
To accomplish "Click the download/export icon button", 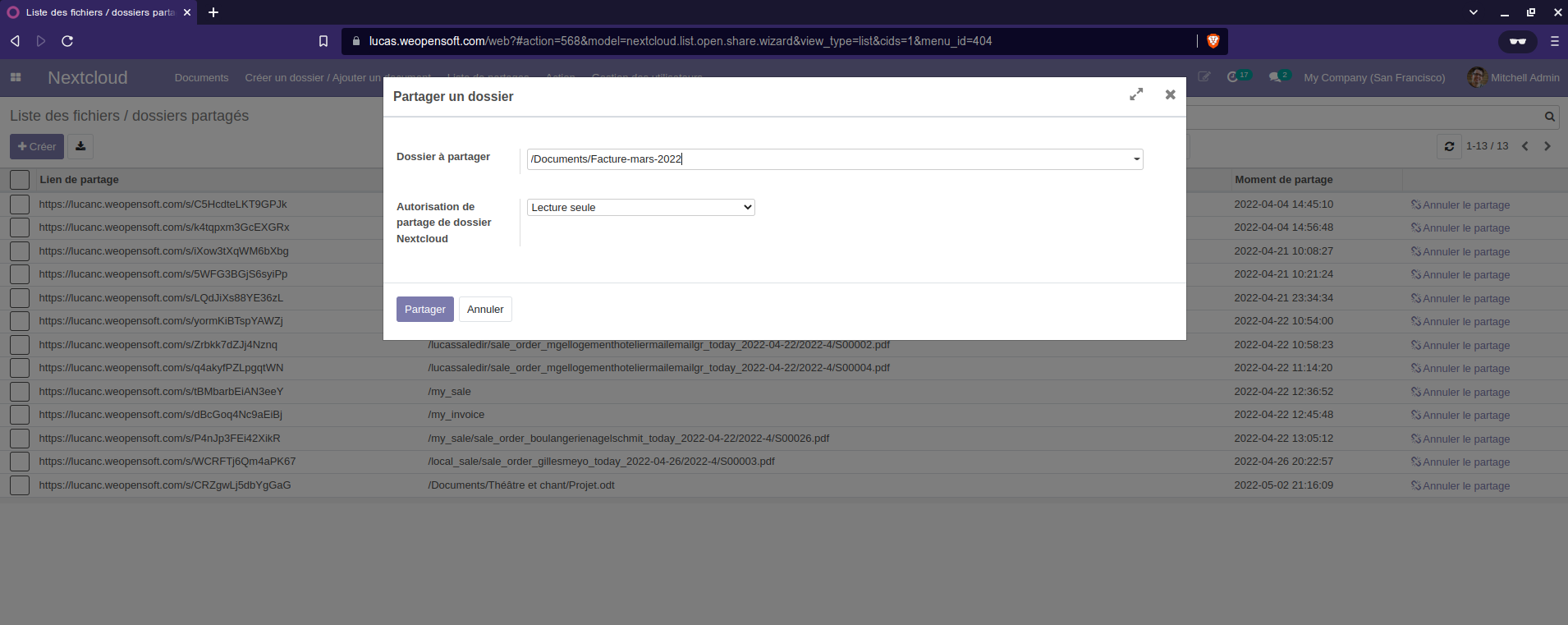I will pyautogui.click(x=80, y=146).
